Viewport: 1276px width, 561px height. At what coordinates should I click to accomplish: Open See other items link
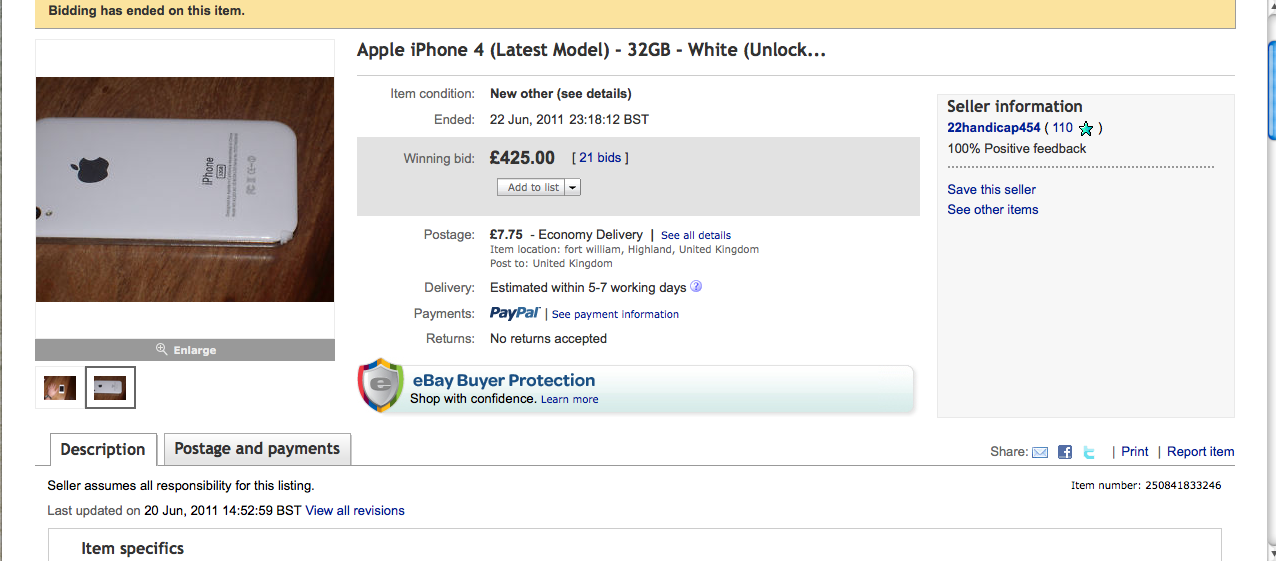pos(992,210)
